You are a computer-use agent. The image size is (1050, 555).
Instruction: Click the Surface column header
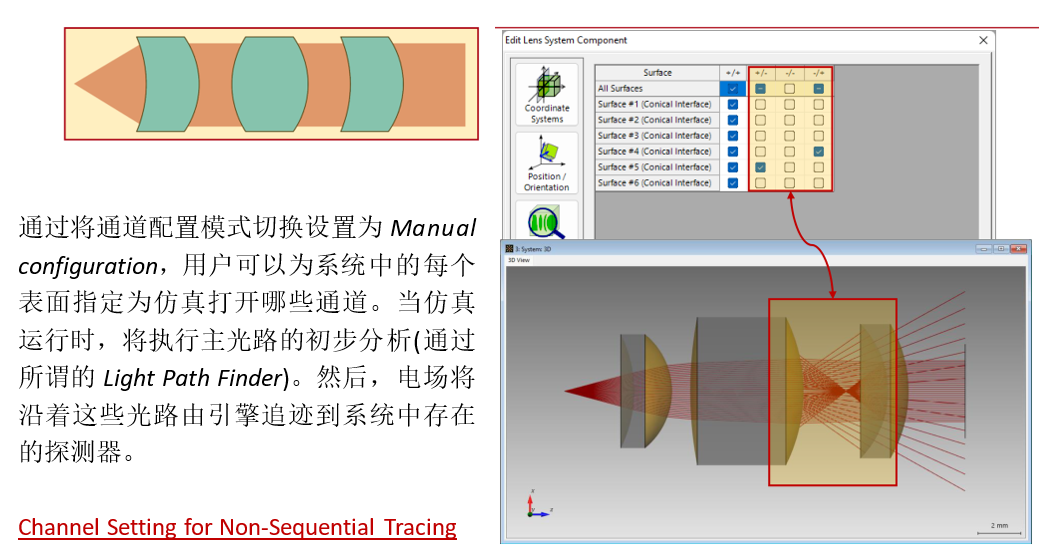[x=657, y=72]
